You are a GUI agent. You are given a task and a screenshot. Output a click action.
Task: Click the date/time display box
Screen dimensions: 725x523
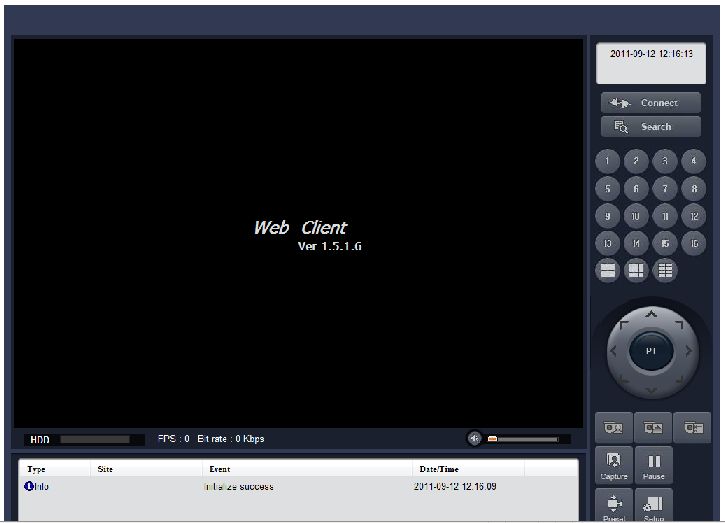[651, 63]
